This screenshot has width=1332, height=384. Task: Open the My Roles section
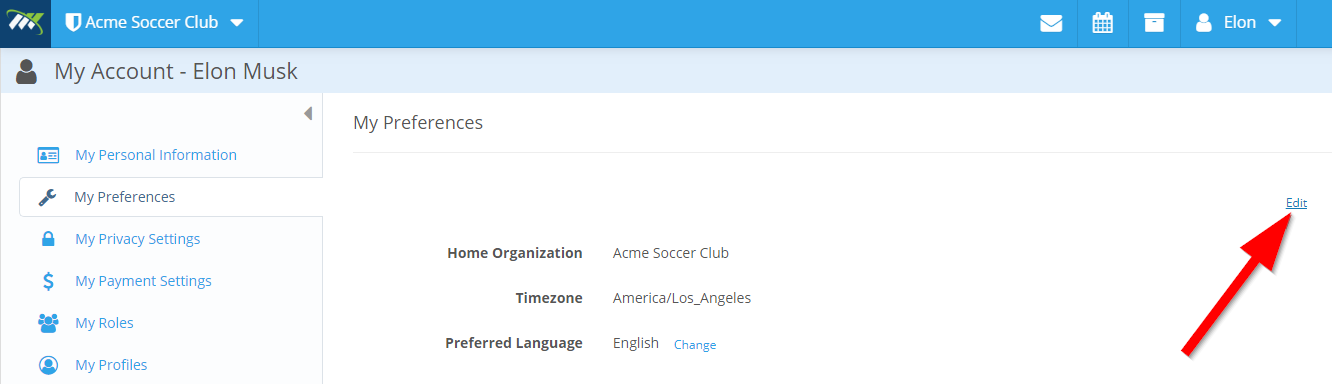pos(104,323)
